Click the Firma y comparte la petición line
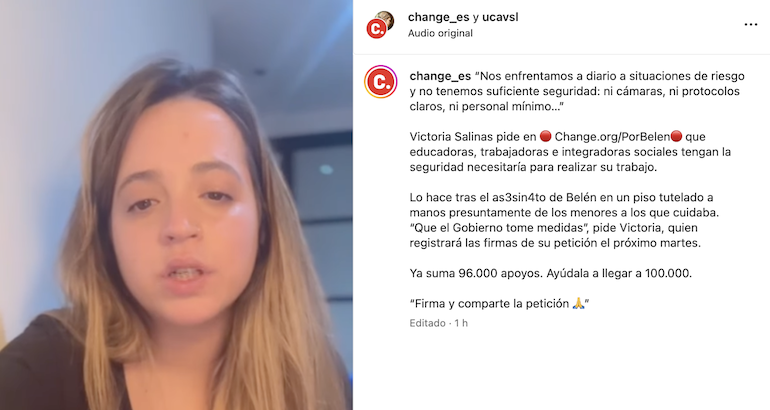This screenshot has height=410, width=770. (x=499, y=303)
